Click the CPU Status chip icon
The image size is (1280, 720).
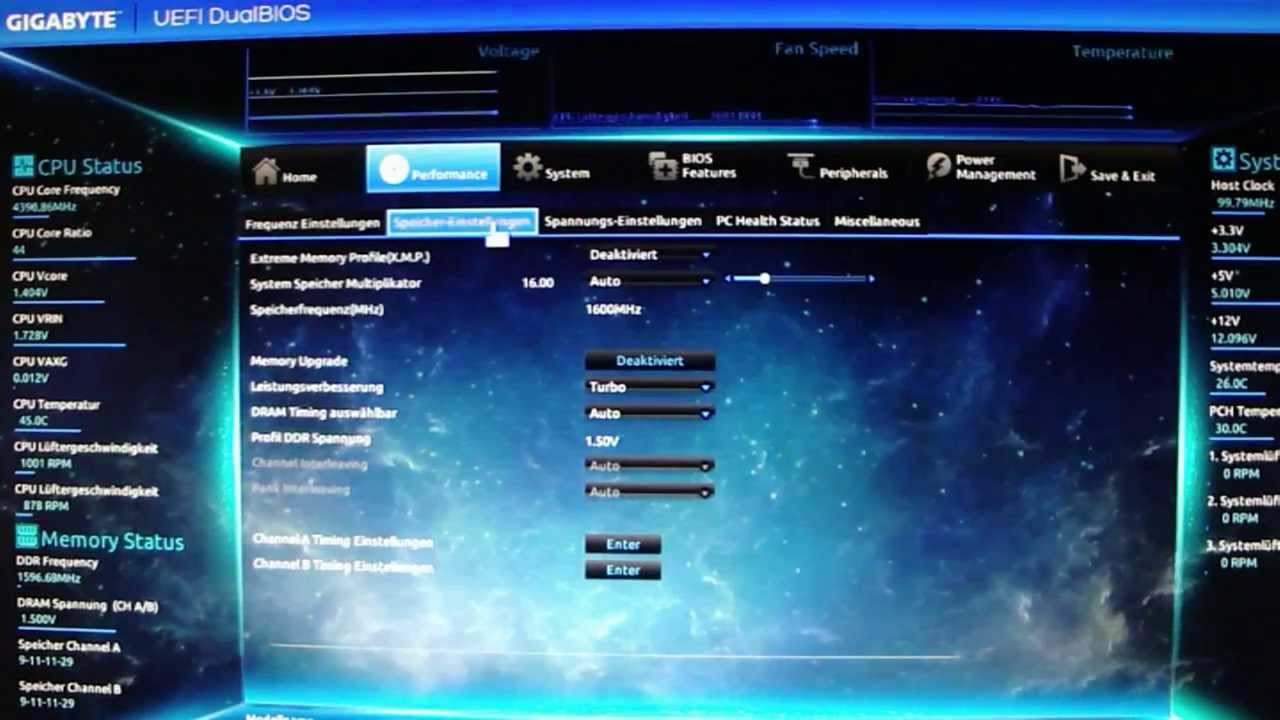tap(23, 166)
